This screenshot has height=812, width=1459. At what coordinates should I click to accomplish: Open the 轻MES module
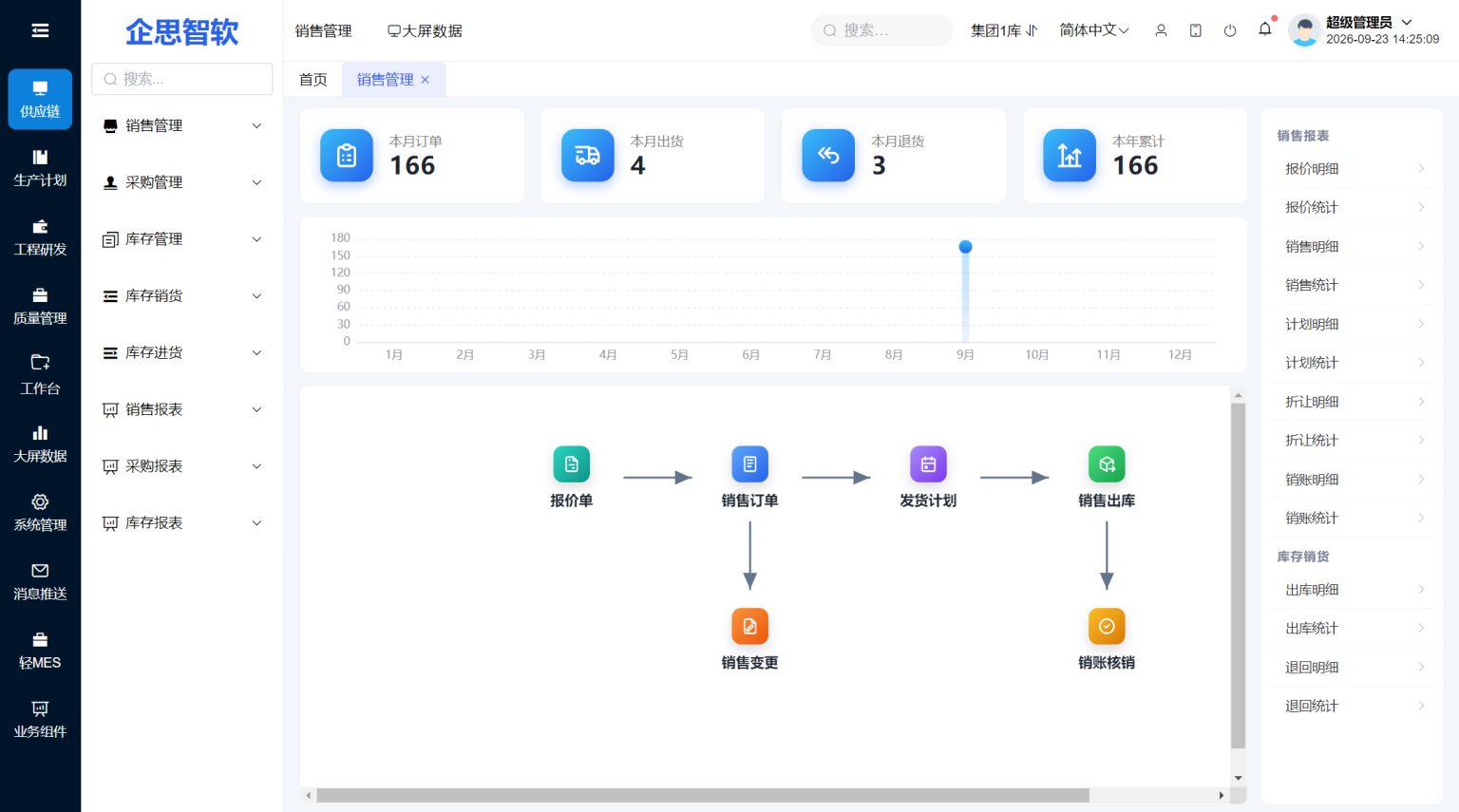click(x=40, y=651)
